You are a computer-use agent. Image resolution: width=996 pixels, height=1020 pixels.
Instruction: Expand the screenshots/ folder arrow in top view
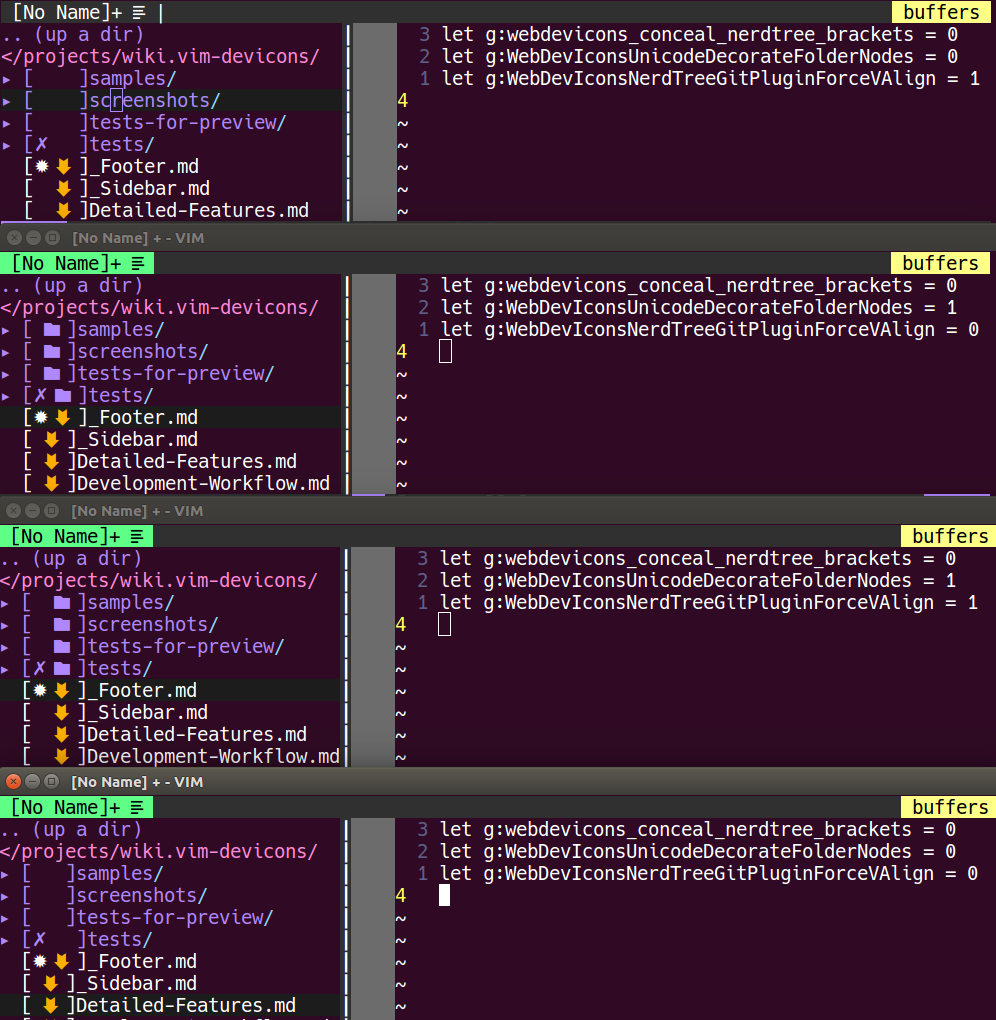click(x=6, y=101)
